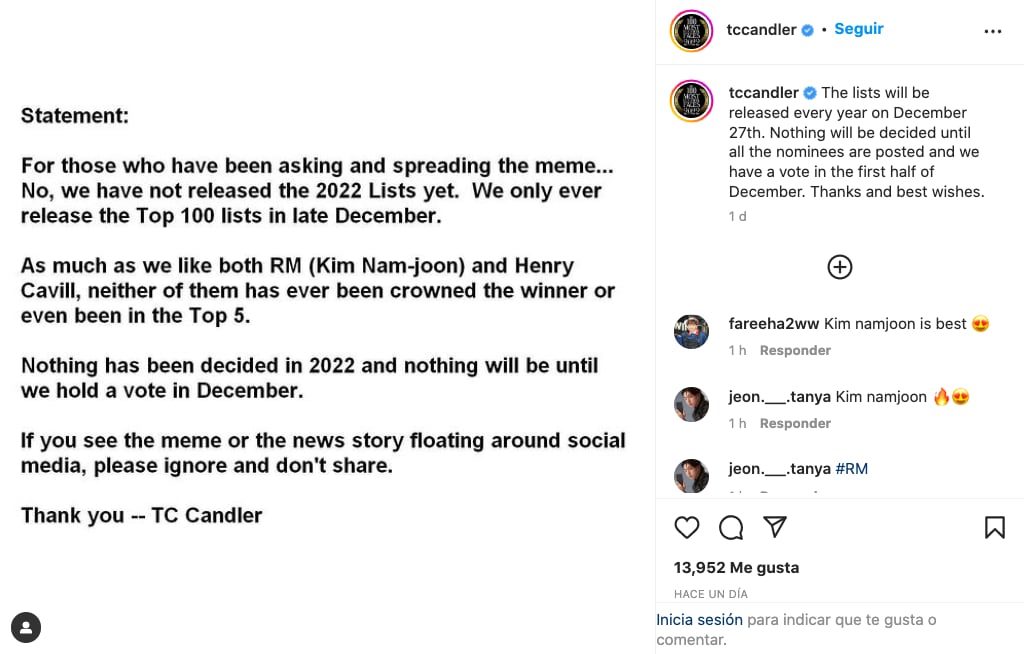Open the three-dot more options menu
The height and width of the screenshot is (654, 1024).
coord(992,31)
